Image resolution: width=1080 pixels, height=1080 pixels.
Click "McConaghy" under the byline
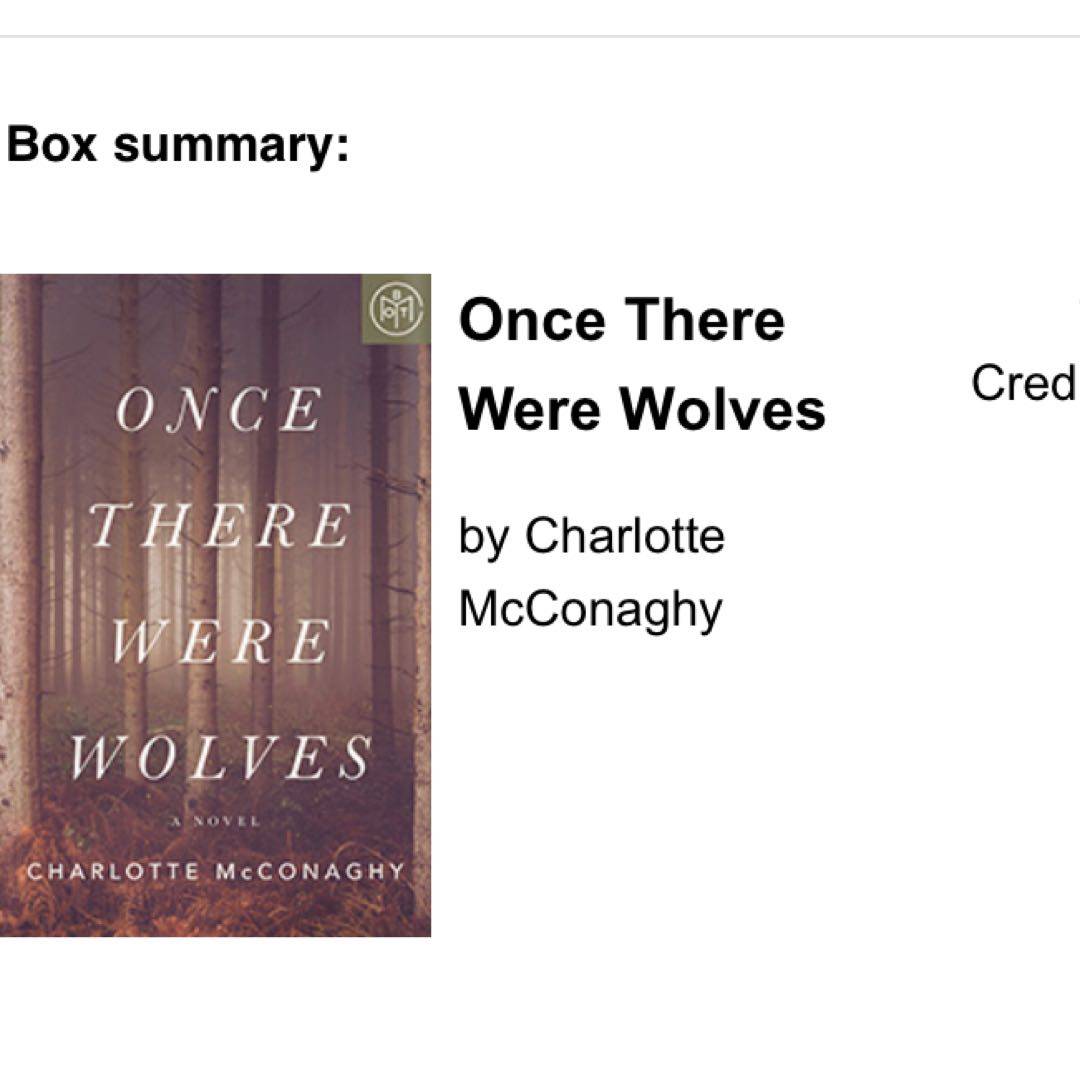[x=590, y=608]
